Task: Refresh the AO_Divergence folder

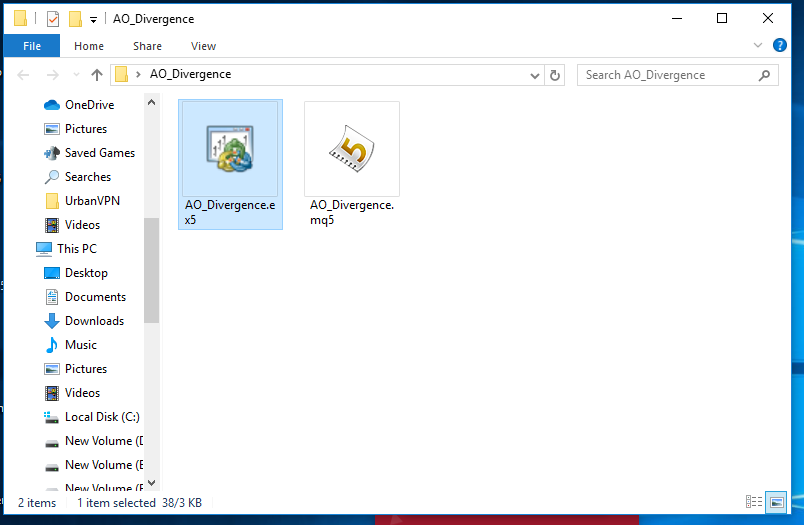Action: (555, 75)
